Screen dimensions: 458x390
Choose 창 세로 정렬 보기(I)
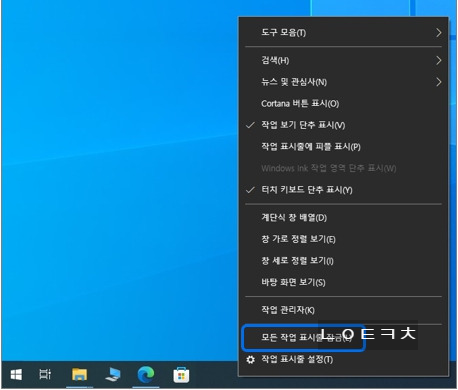(x=343, y=261)
